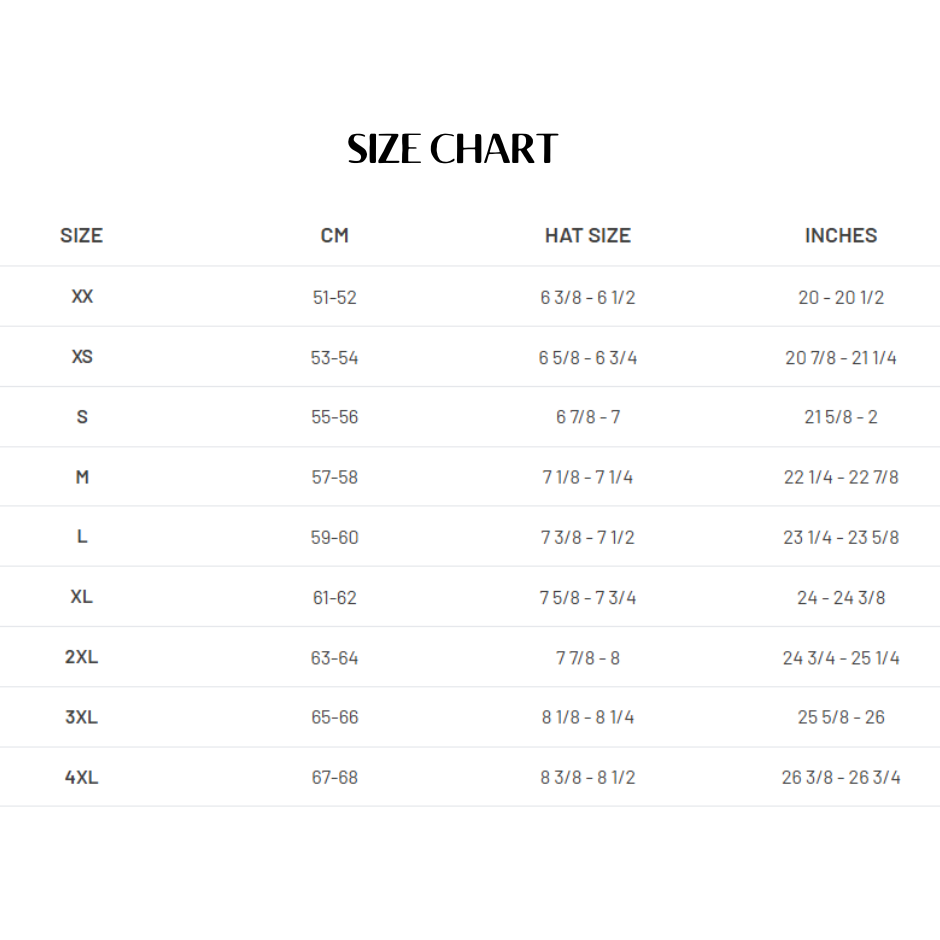Click hat size 7 3/8 - 7 1/2
The image size is (940, 940).
(588, 537)
